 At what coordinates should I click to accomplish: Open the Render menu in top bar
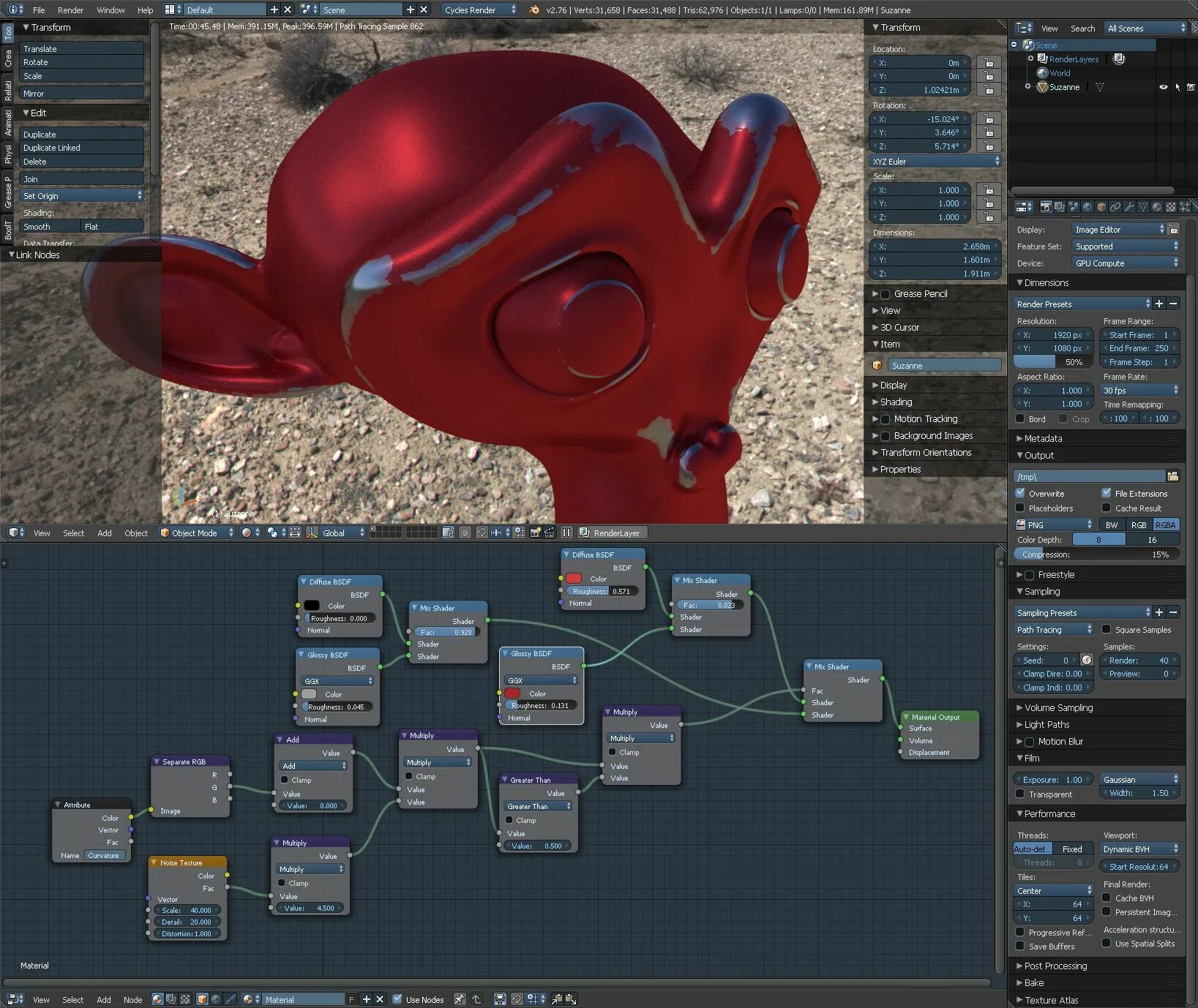(70, 10)
